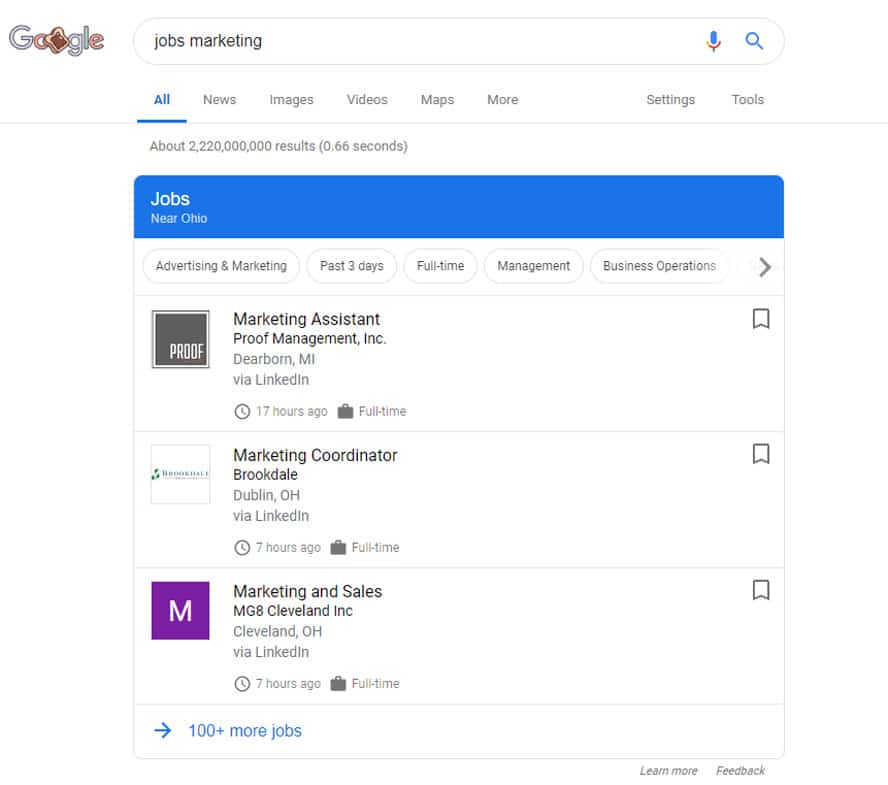Toggle the Full-time filter chip

click(x=440, y=266)
